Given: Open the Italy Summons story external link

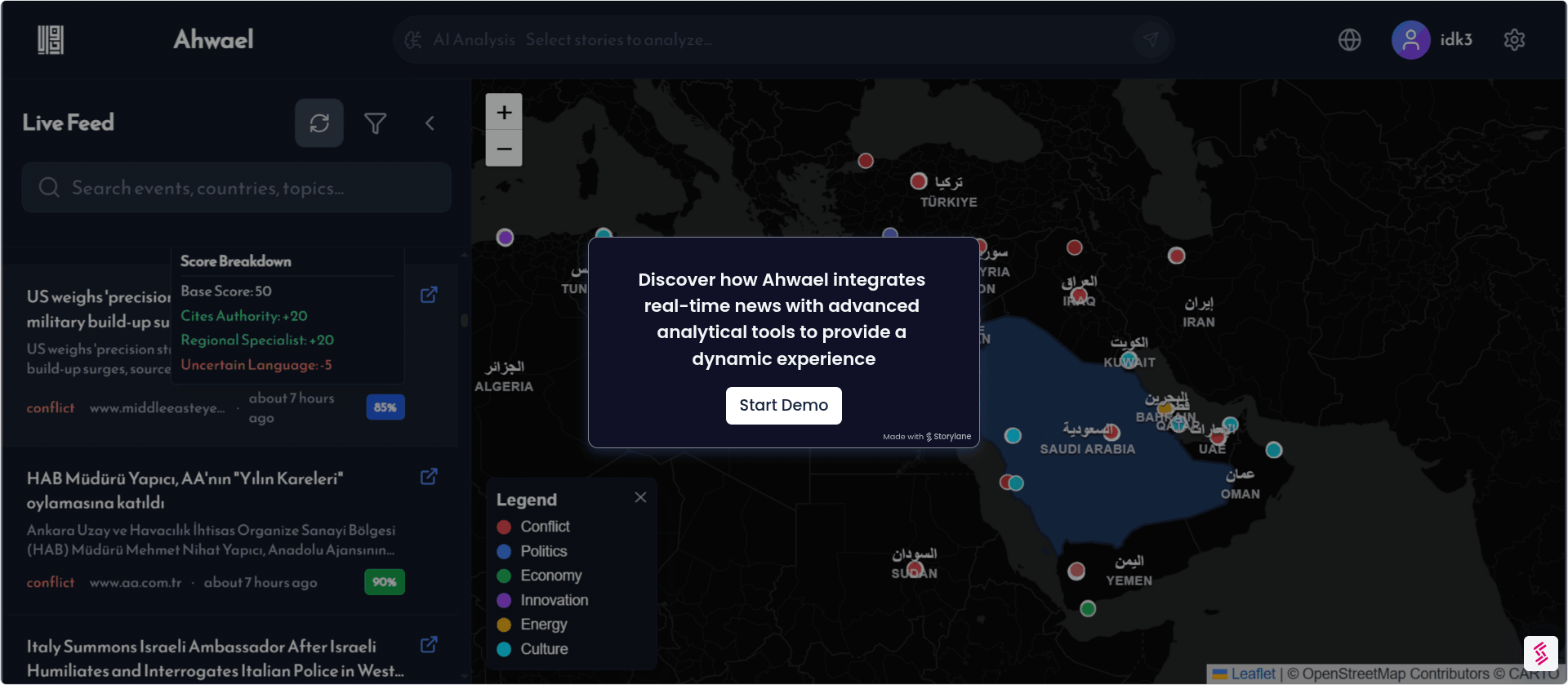Looking at the screenshot, I should coord(429,645).
